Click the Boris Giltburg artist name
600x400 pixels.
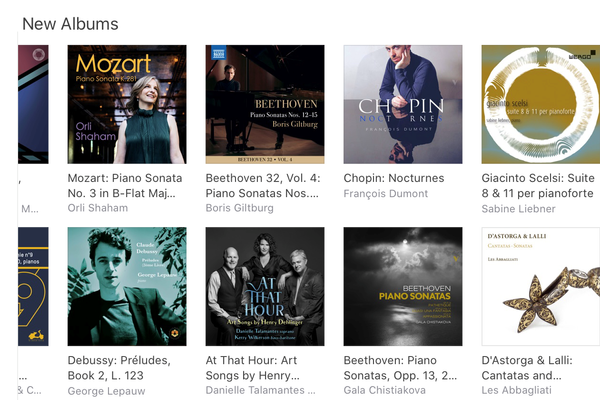click(240, 208)
